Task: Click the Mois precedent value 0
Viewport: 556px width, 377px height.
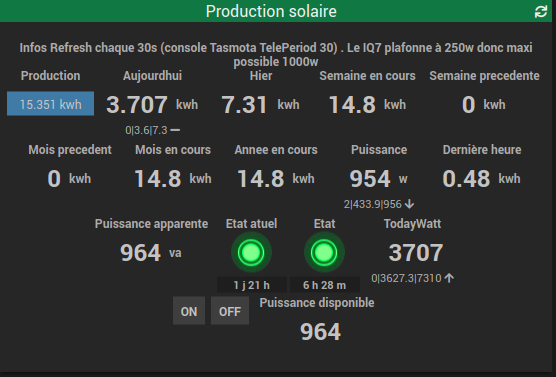Action: (x=54, y=178)
